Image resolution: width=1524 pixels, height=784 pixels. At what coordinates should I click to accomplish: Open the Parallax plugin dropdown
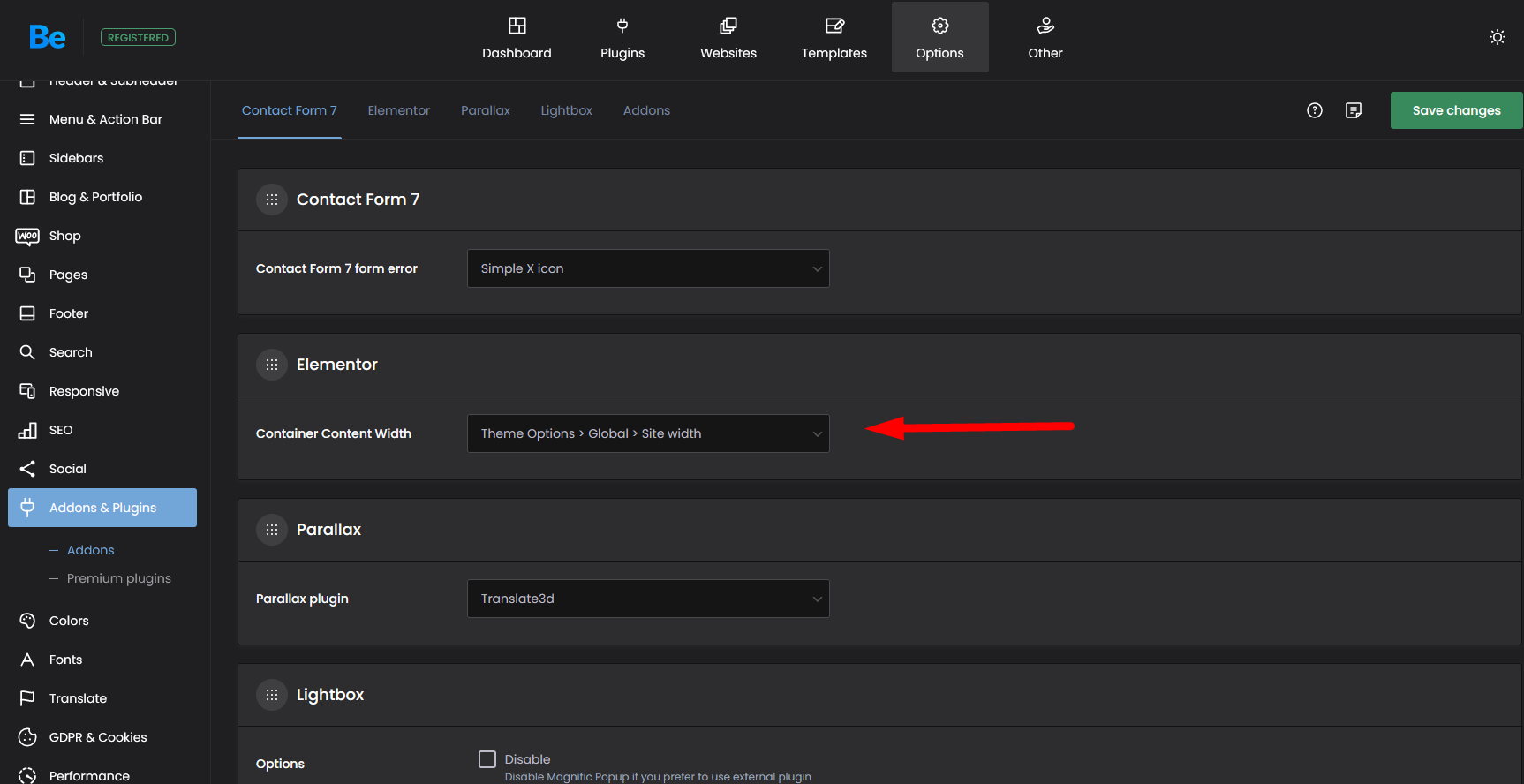pyautogui.click(x=648, y=599)
